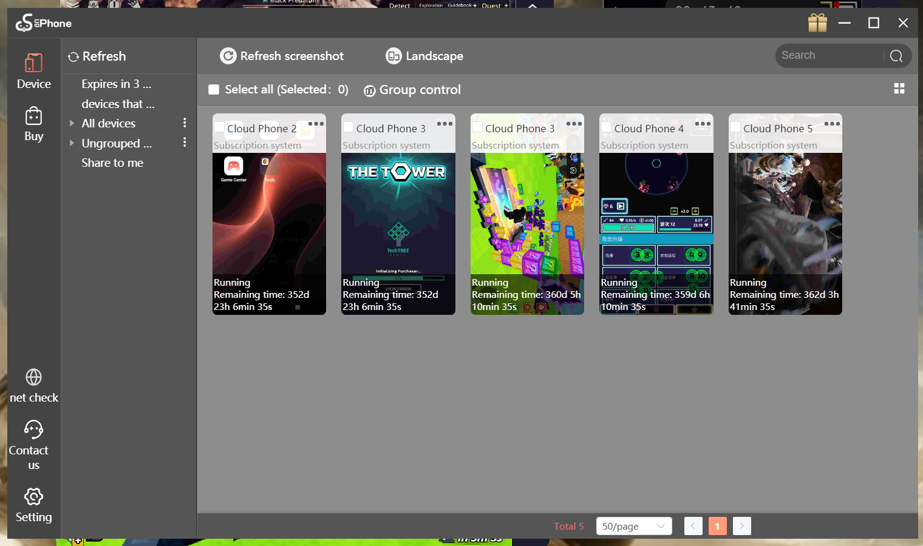Go to the previous page arrow
Image resolution: width=923 pixels, height=546 pixels.
(693, 526)
